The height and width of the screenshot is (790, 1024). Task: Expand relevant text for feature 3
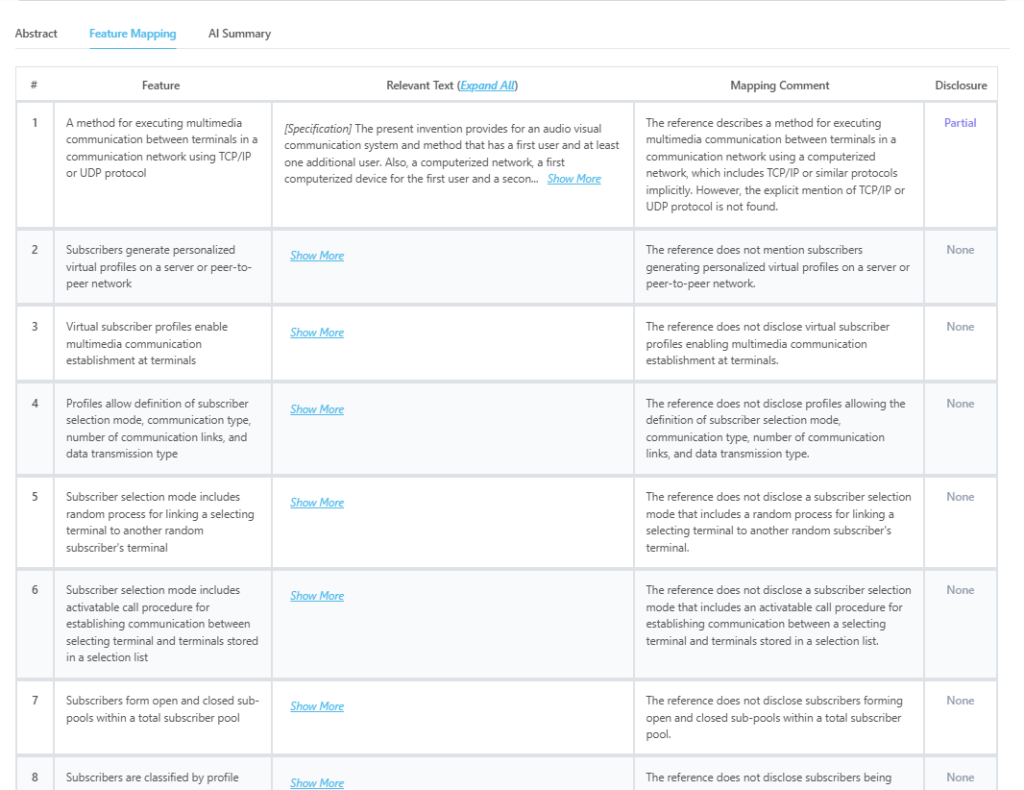317,333
